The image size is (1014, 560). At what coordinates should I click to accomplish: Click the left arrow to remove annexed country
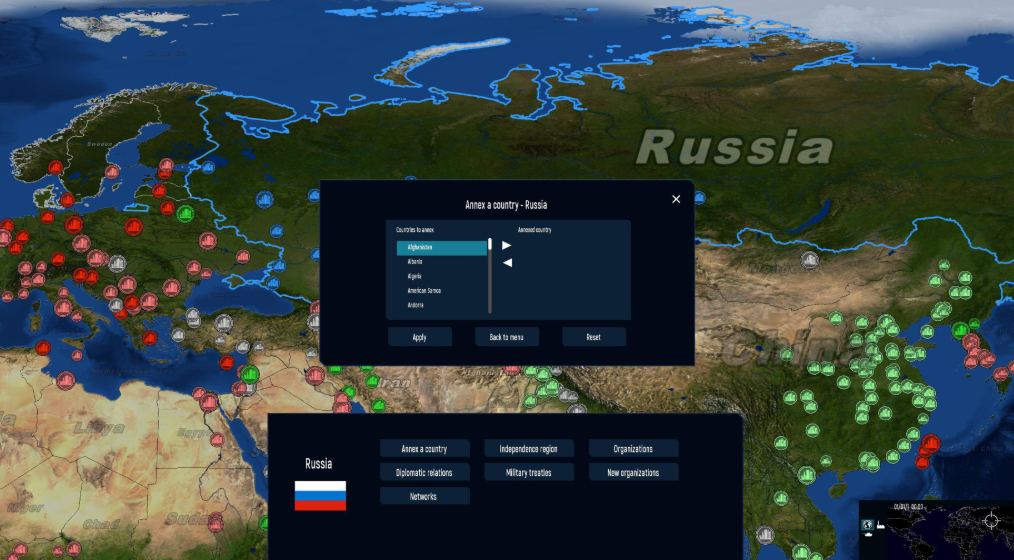pos(507,263)
